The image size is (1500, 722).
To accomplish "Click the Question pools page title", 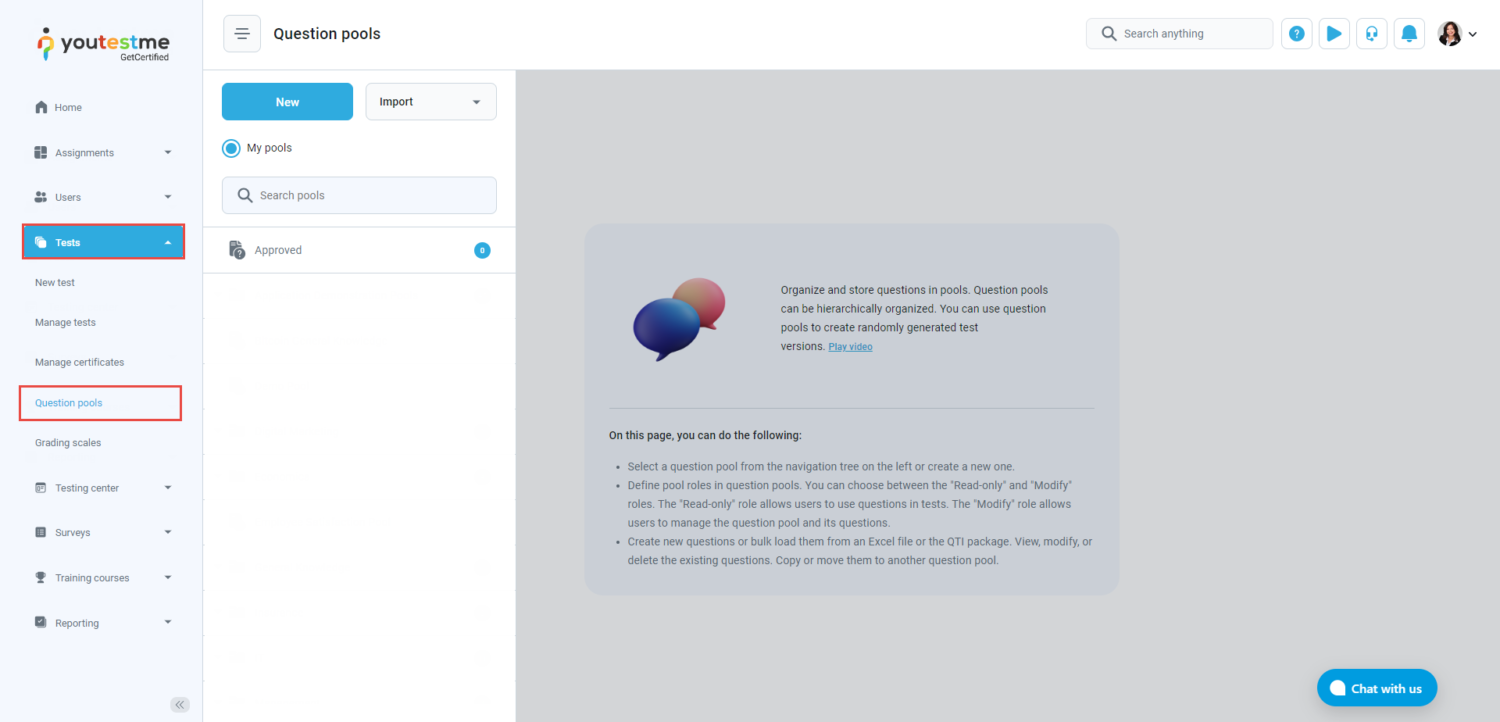I will tap(327, 34).
